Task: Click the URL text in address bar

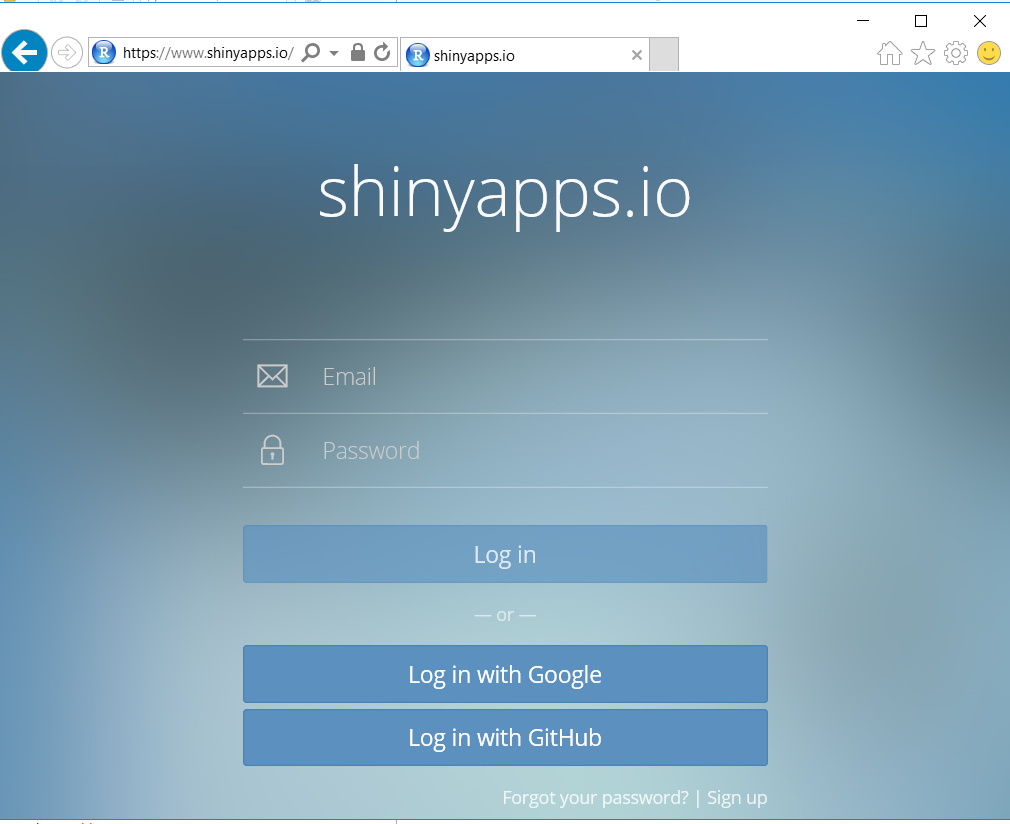Action: pyautogui.click(x=208, y=53)
